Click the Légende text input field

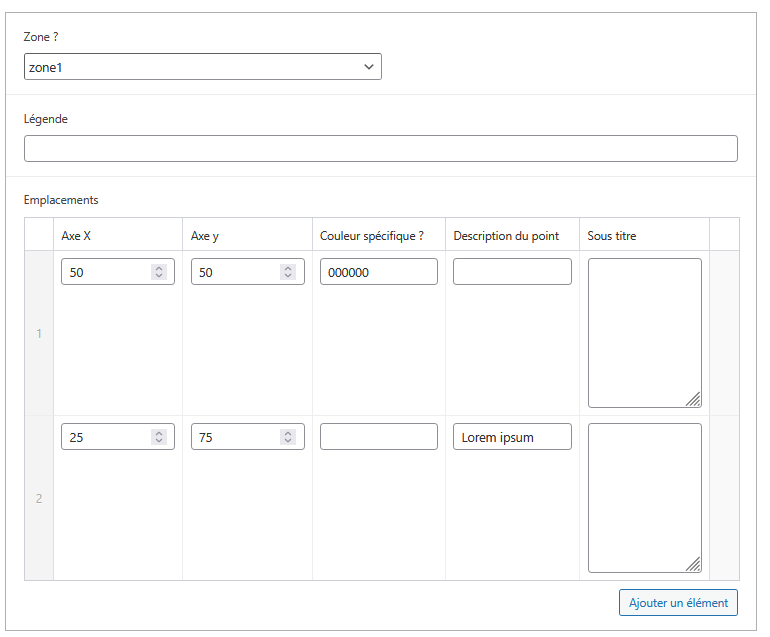tap(380, 149)
